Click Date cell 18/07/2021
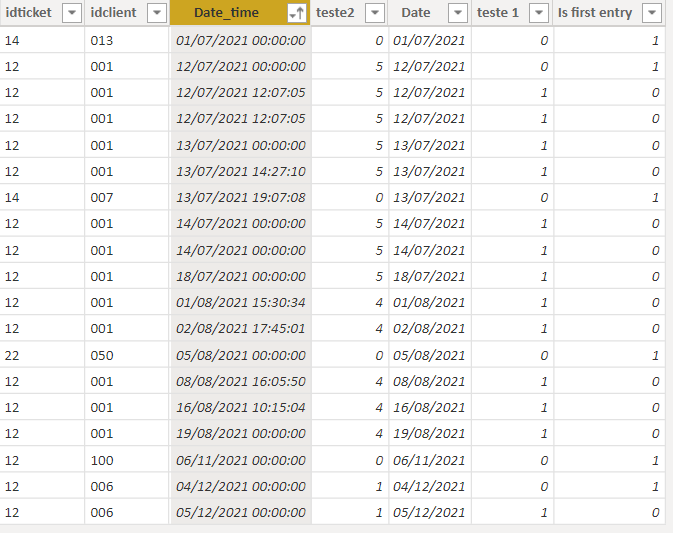Screen dimensions: 673x533 [429, 276]
